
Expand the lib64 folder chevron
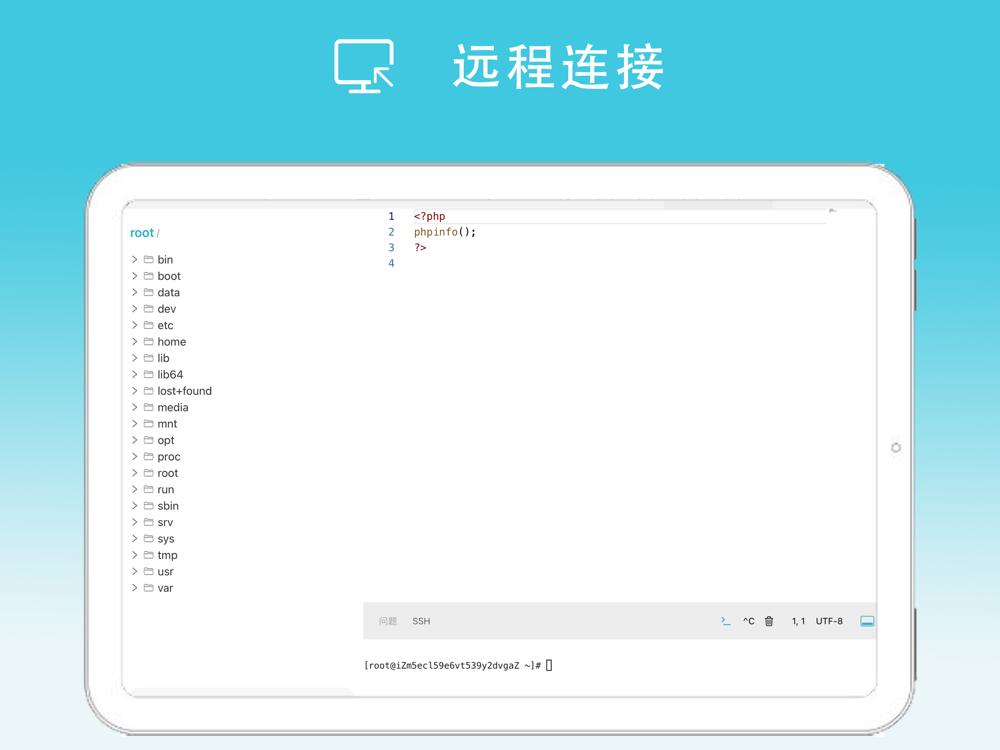135,374
